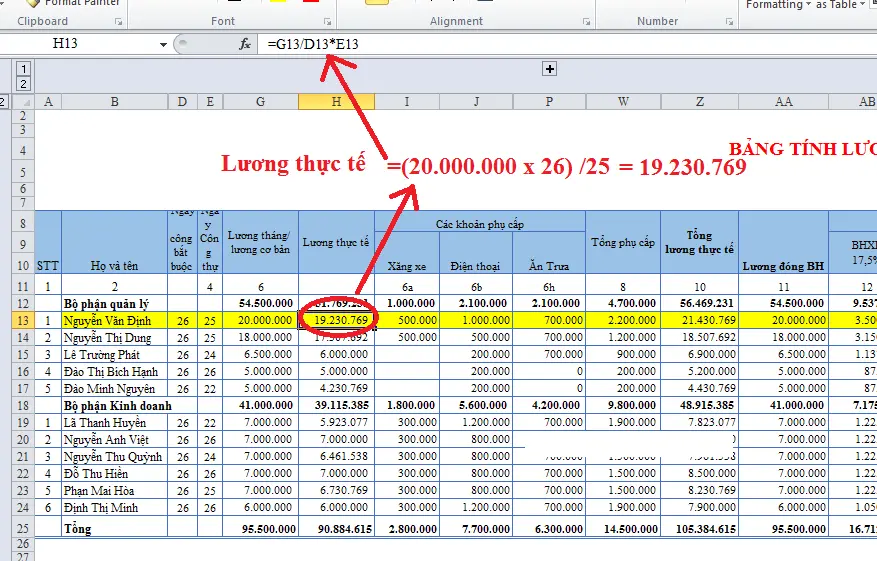Select column header Z
The height and width of the screenshot is (561, 877).
700,102
